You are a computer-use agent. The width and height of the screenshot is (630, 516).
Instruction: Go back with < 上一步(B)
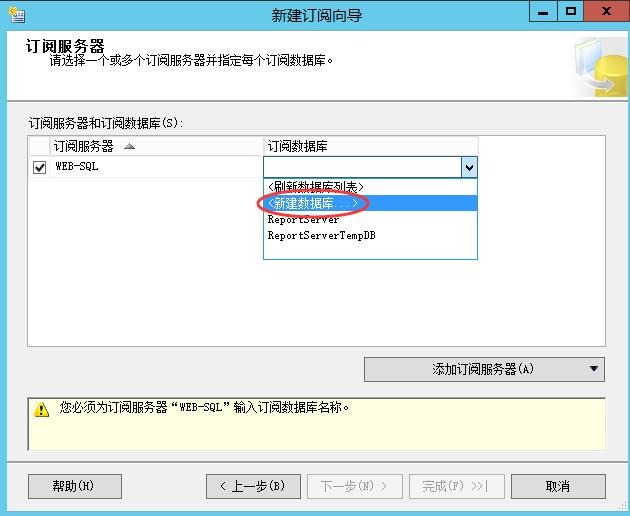[x=253, y=486]
